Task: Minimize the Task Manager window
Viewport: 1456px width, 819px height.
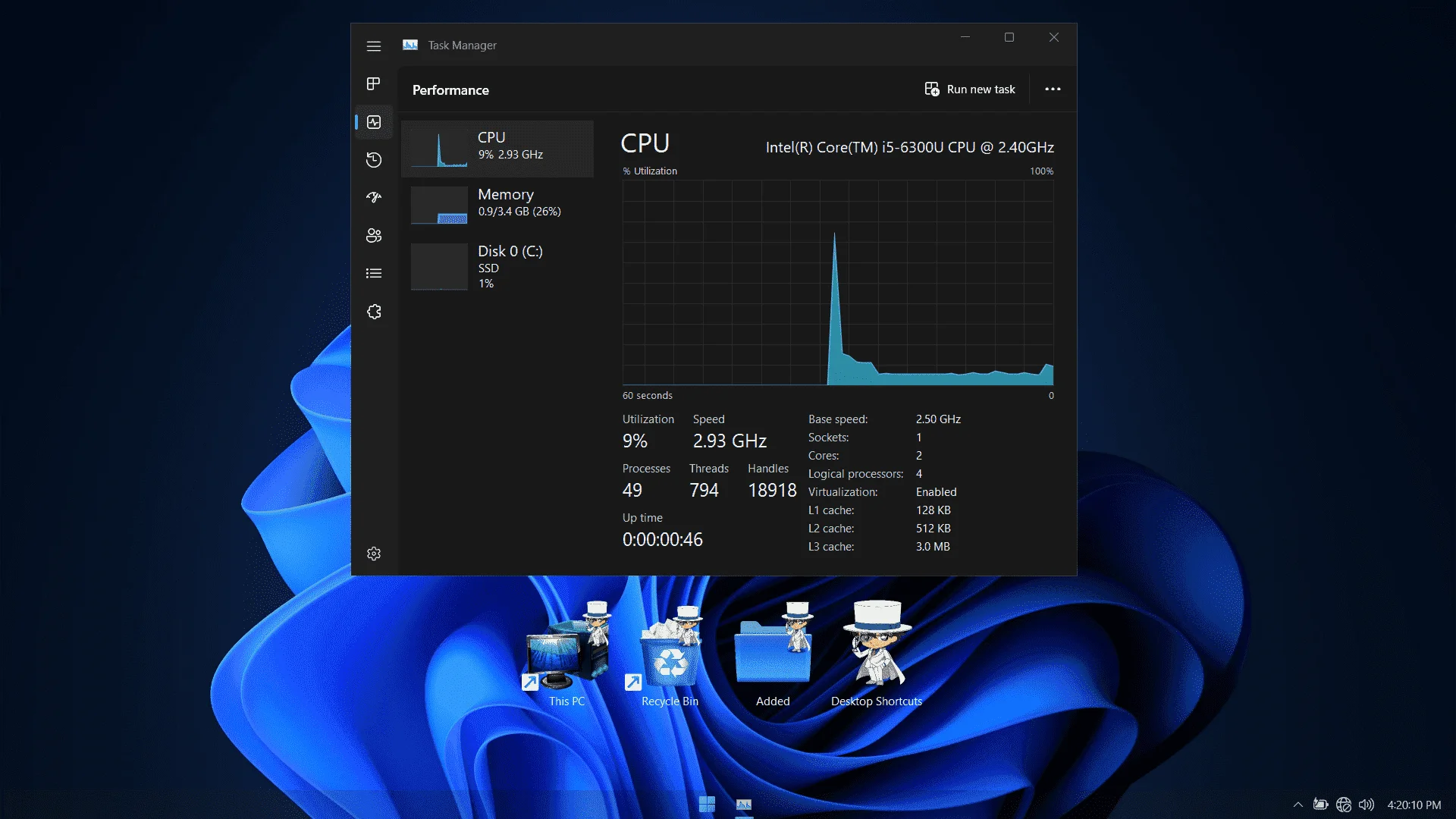Action: (965, 37)
